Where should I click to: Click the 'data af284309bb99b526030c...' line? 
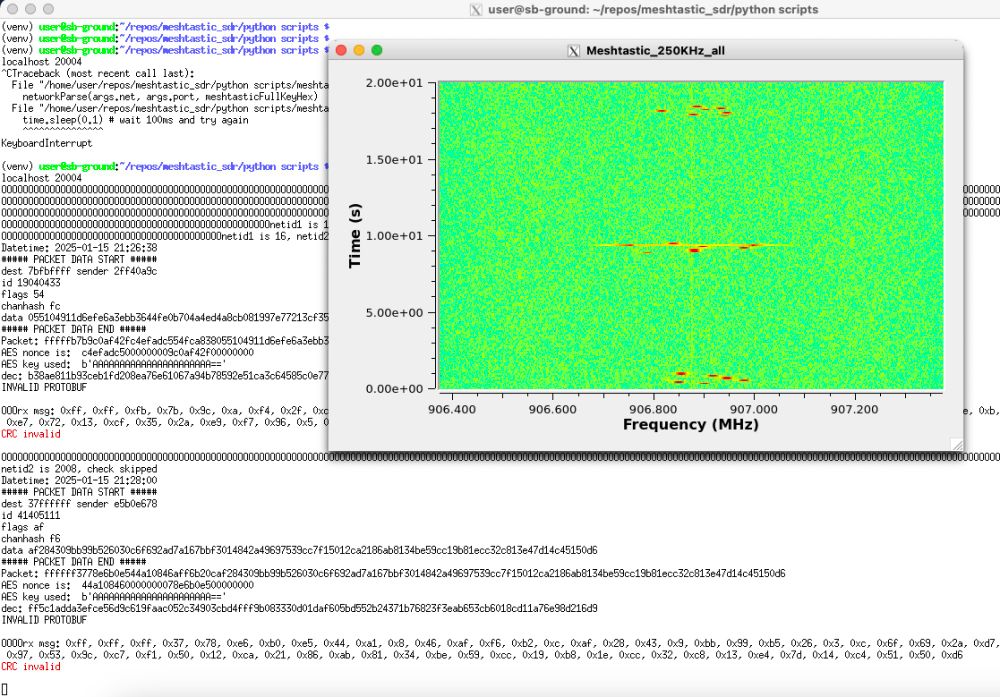tap(300, 550)
